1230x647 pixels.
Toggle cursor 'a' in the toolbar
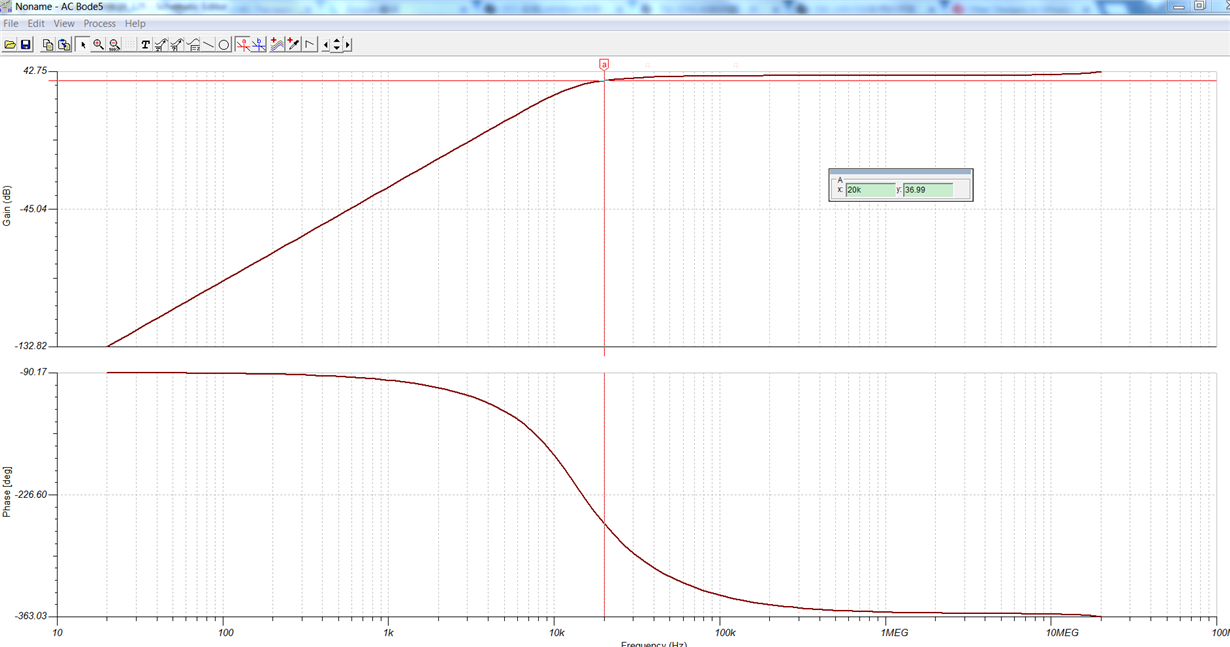[x=243, y=45]
